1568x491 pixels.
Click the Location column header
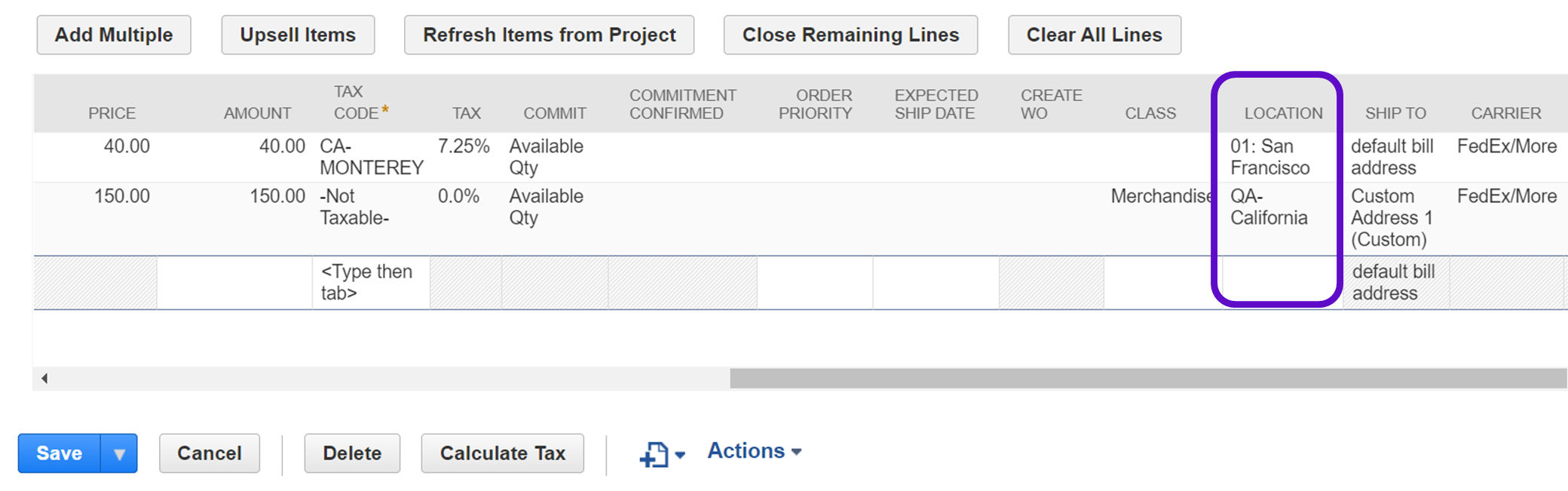tap(1283, 113)
